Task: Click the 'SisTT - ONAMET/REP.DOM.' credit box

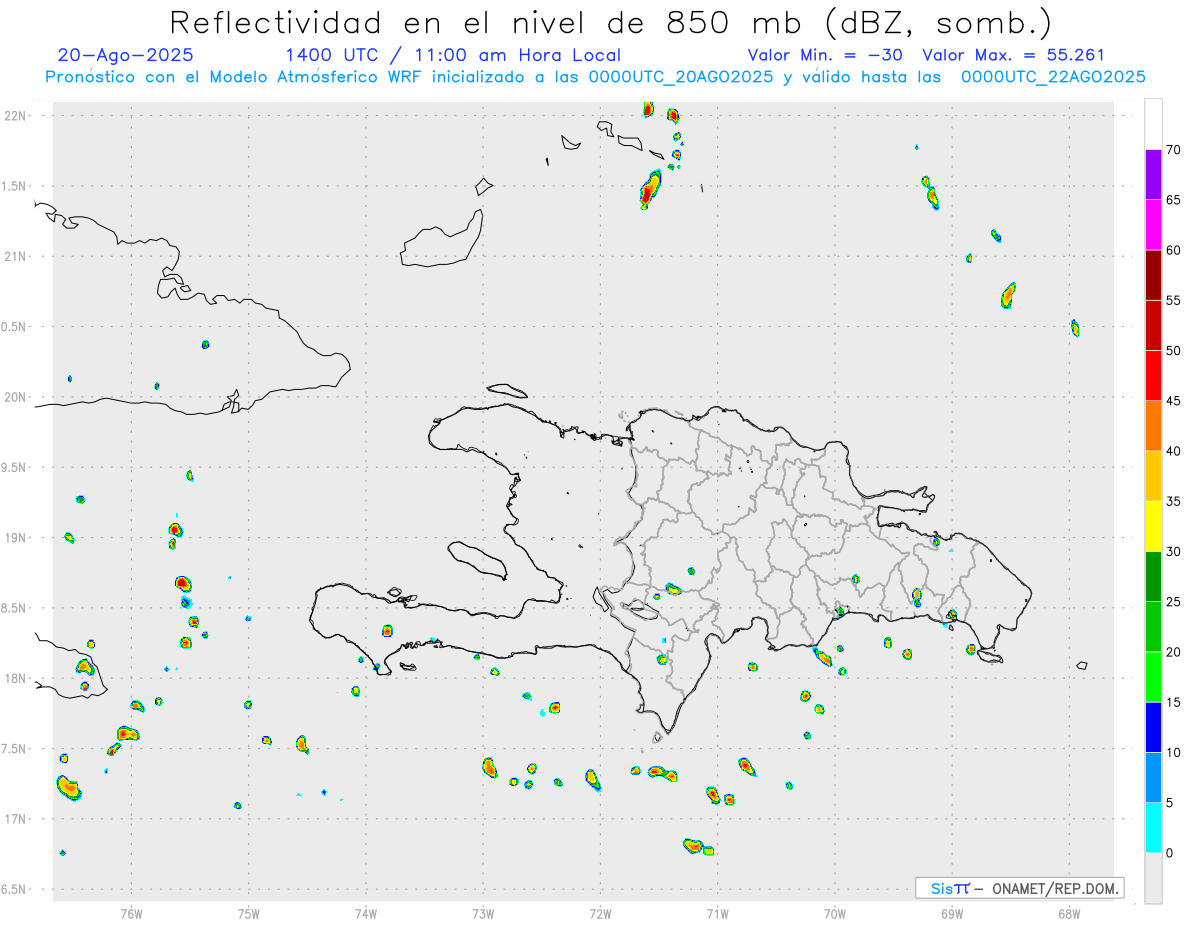Action: click(1019, 888)
